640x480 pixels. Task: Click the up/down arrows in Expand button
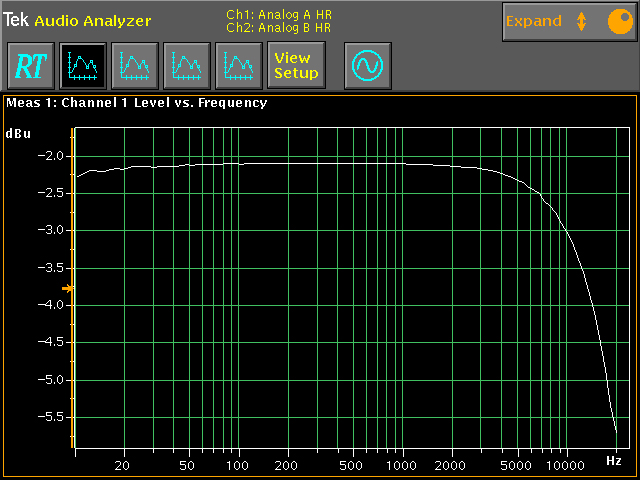pyautogui.click(x=581, y=21)
